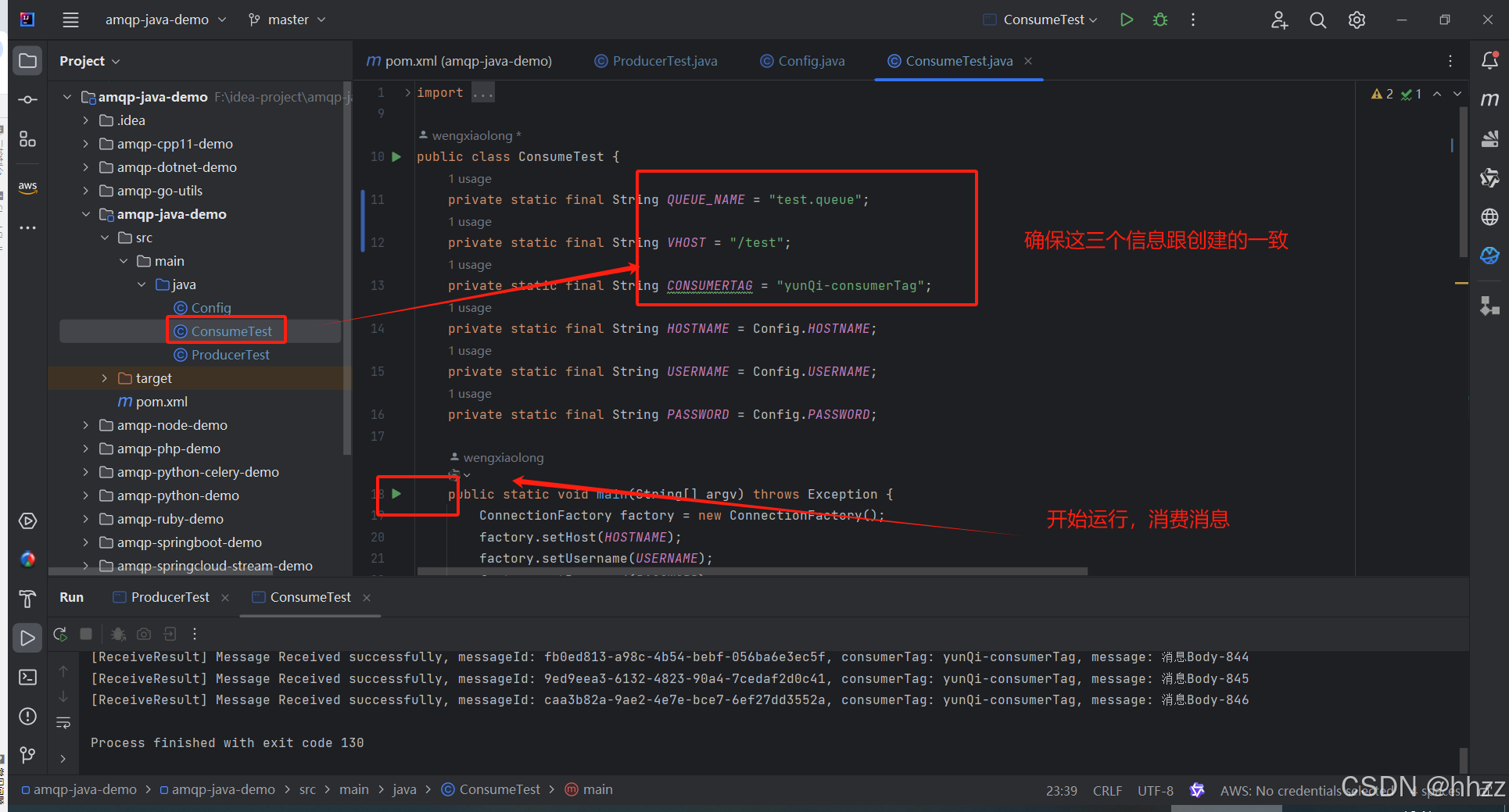This screenshot has height=812, width=1509.
Task: Open Run panel more options menu
Action: click(195, 634)
